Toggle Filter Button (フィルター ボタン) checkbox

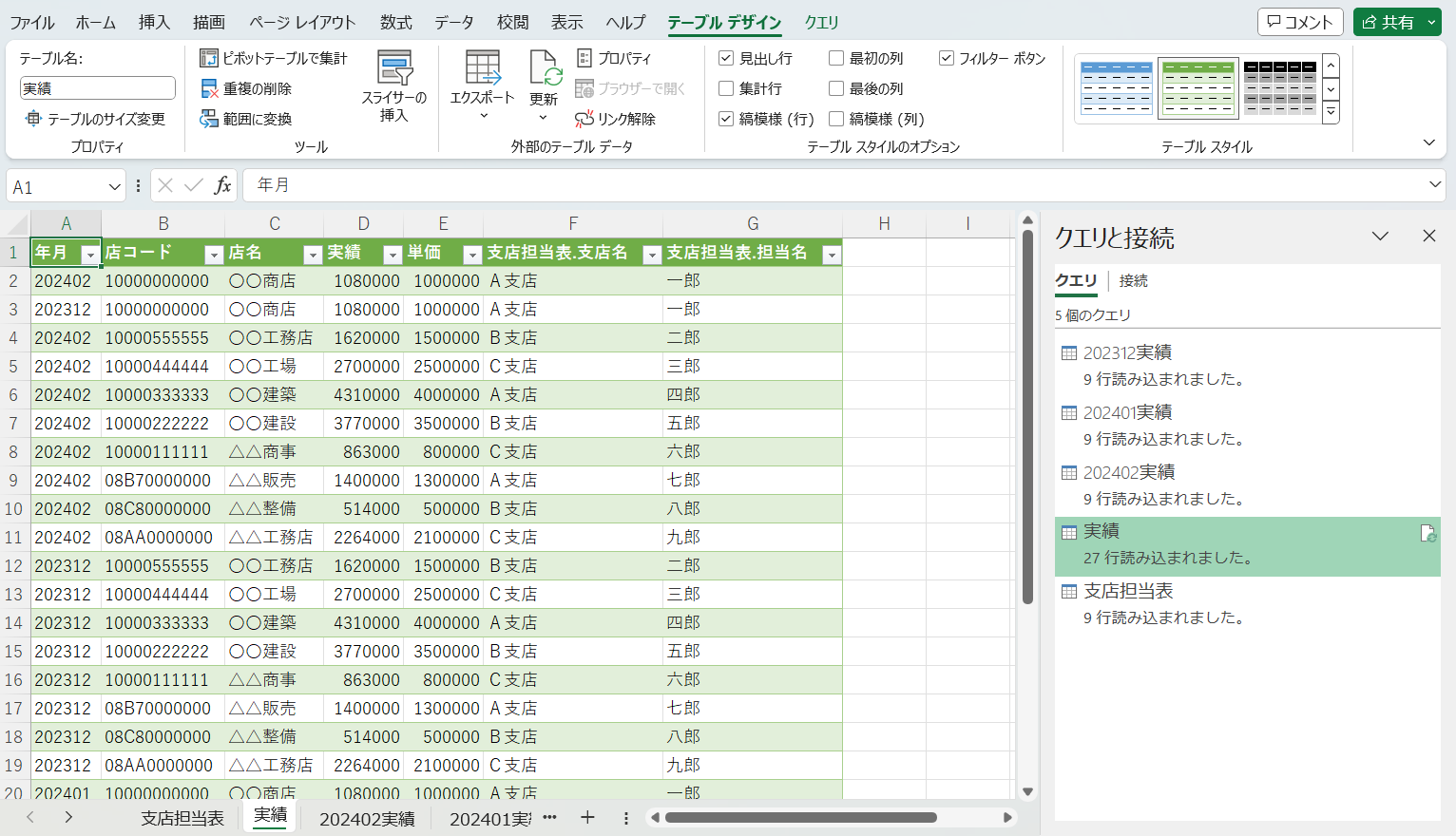[x=947, y=58]
